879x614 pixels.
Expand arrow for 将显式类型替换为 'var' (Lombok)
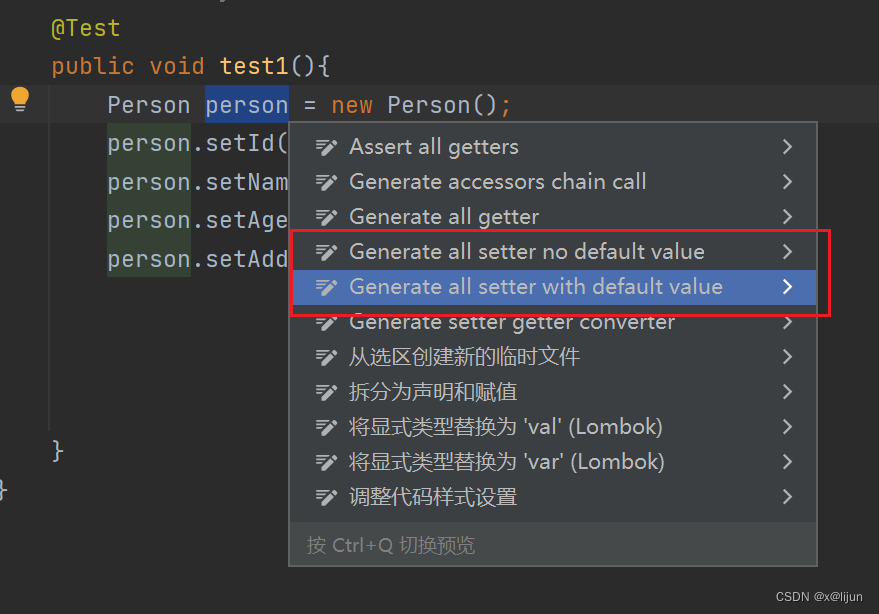[x=788, y=462]
